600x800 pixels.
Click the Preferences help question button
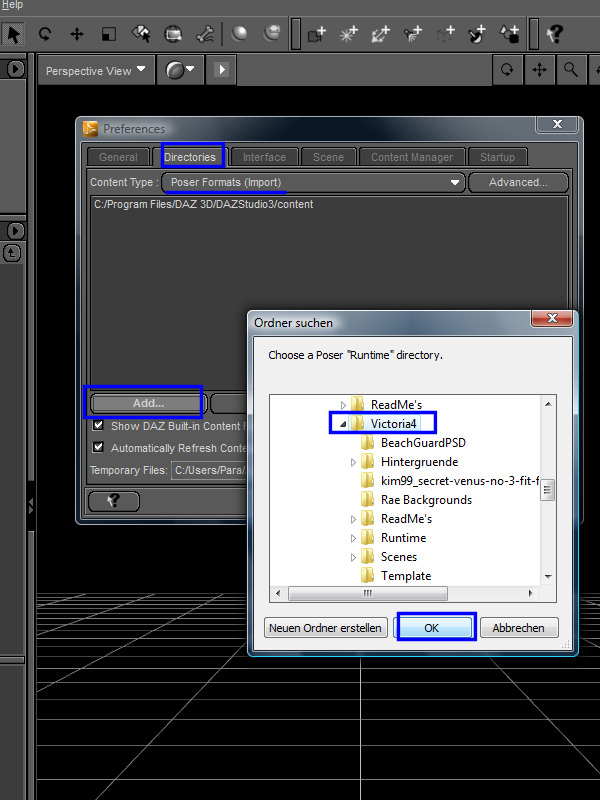[114, 501]
